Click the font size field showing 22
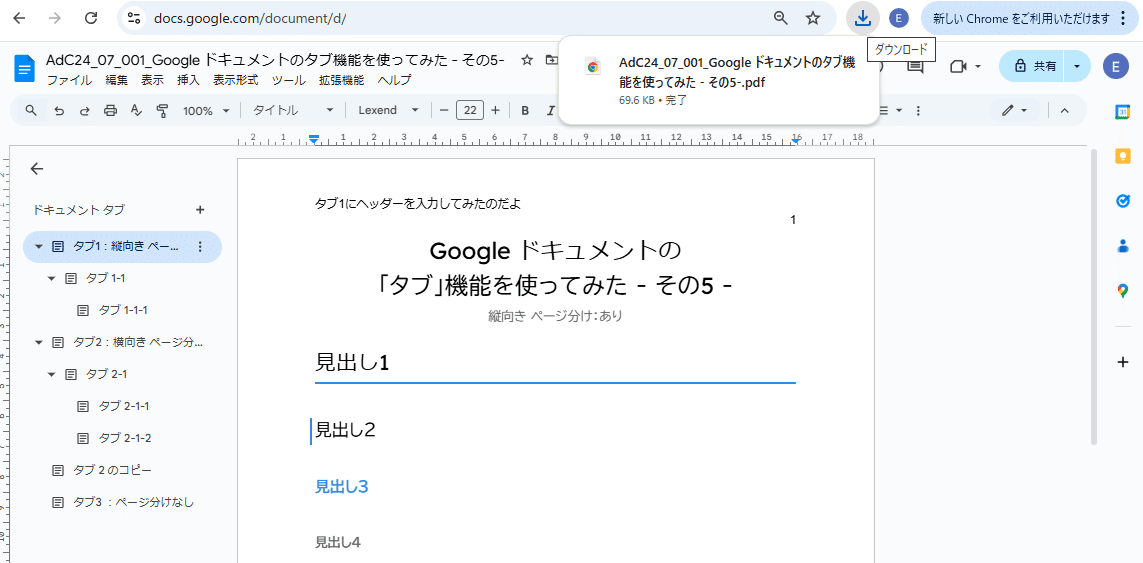This screenshot has height=563, width=1143. pos(469,111)
